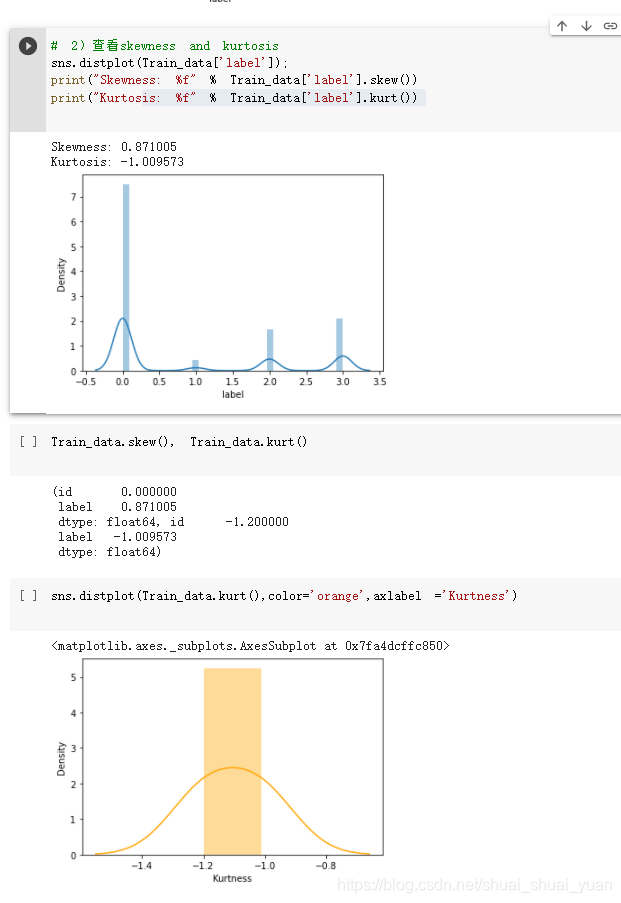
Task: Run the orange kurtosis distplot cell via its brackets
Action: pyautogui.click(x=28, y=595)
